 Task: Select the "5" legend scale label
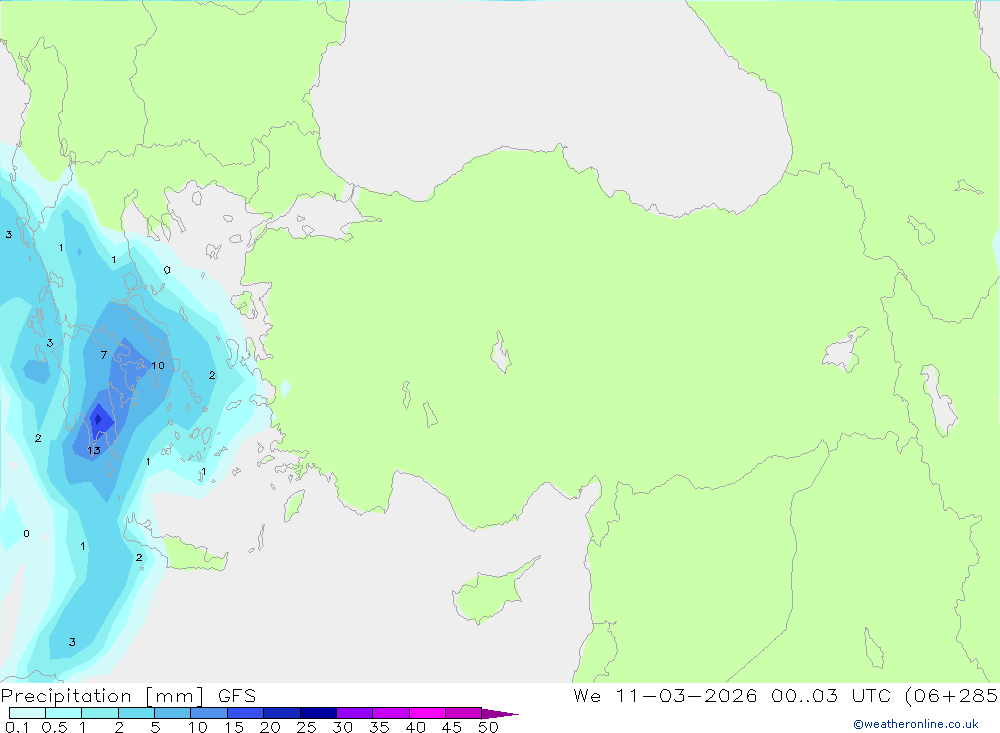pyautogui.click(x=155, y=727)
